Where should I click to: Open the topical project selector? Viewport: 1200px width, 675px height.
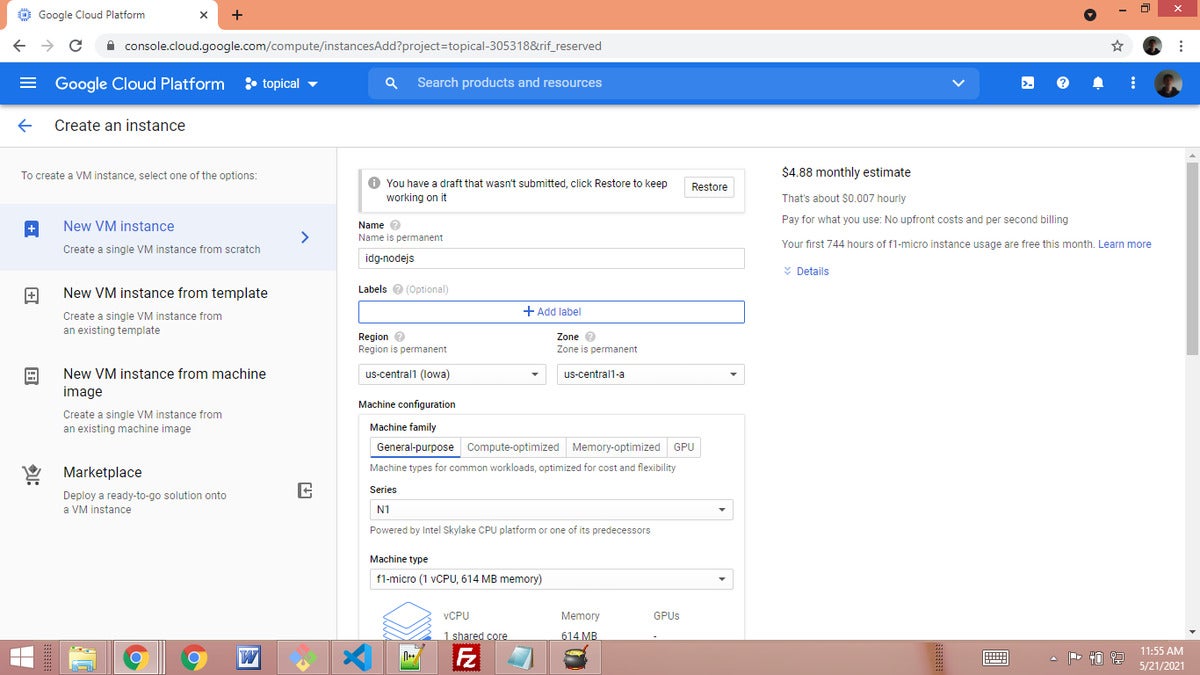click(x=281, y=84)
